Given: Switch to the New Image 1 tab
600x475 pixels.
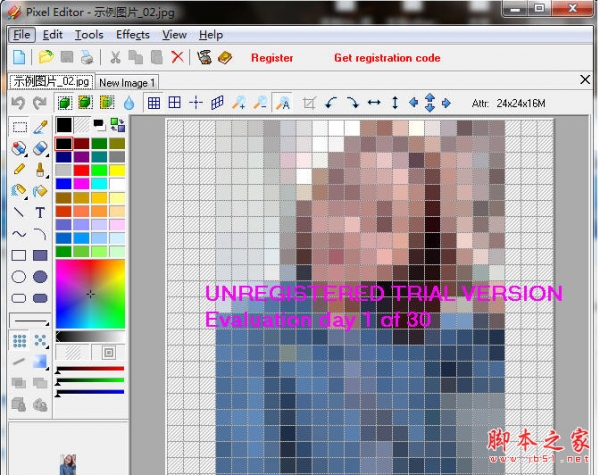Looking at the screenshot, I should [x=127, y=83].
